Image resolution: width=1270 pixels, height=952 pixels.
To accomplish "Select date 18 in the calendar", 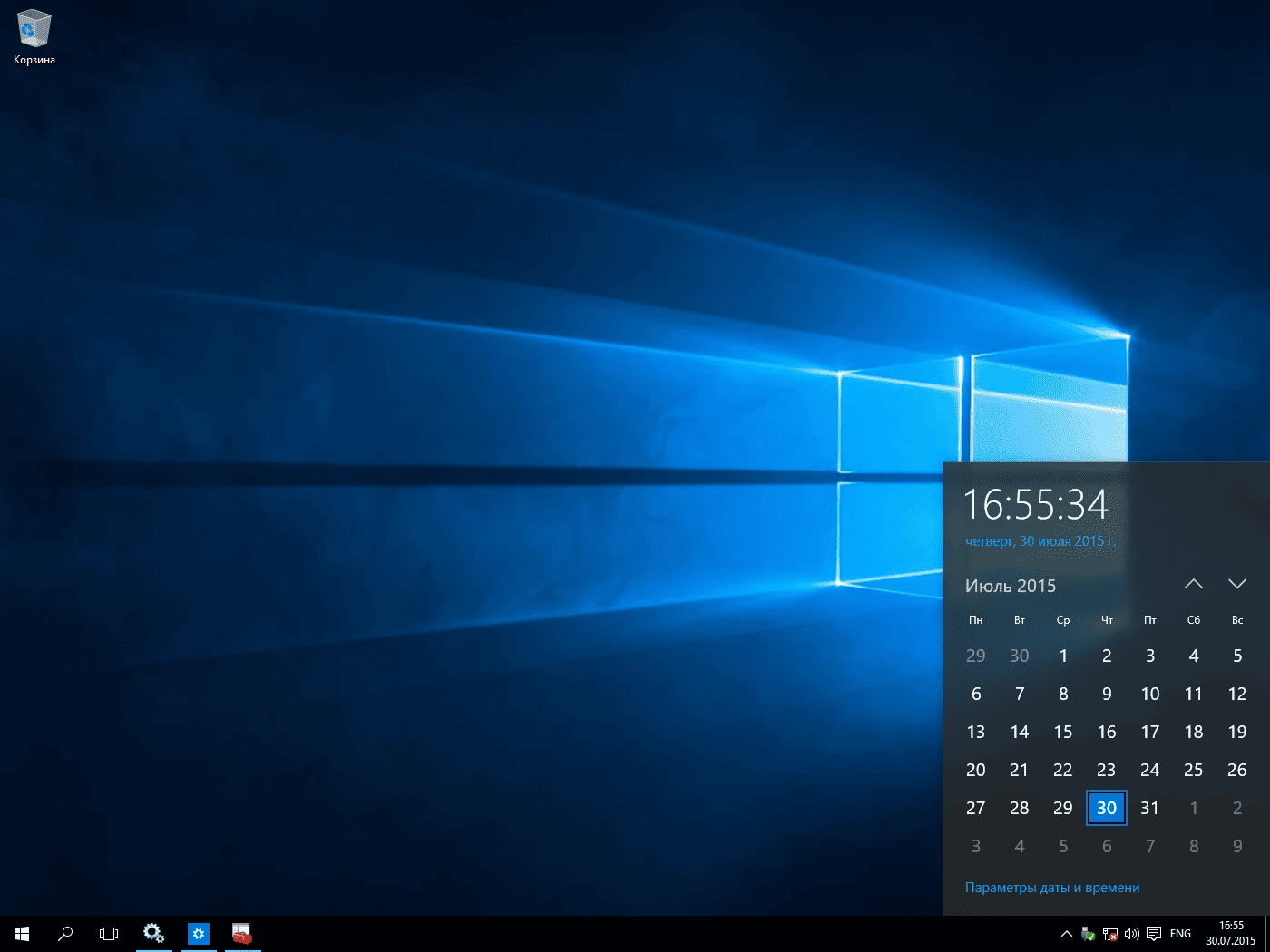I will tap(1194, 732).
